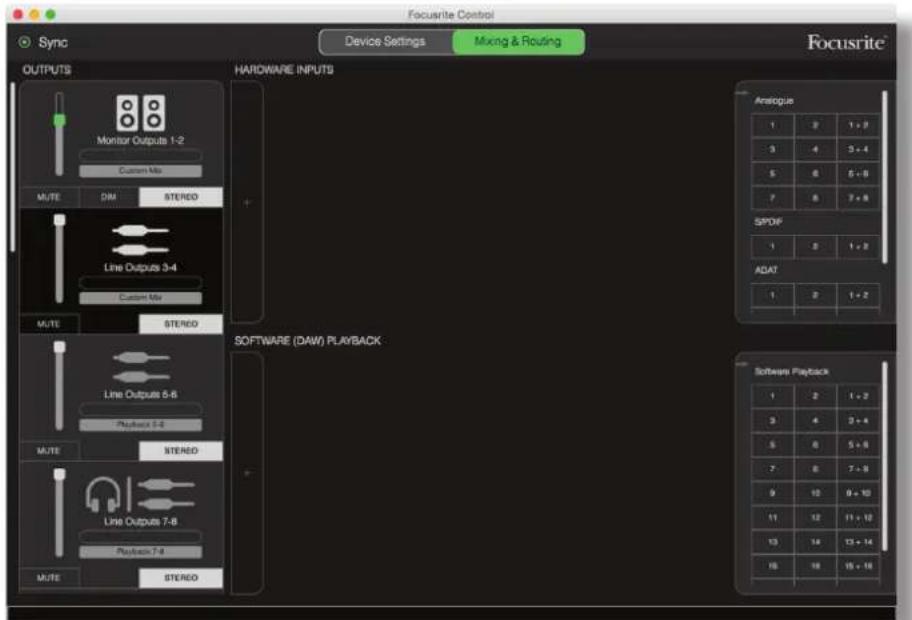Select the Line Outputs 5-6 jack icon
Screen dimensions: 912x620
141,367
